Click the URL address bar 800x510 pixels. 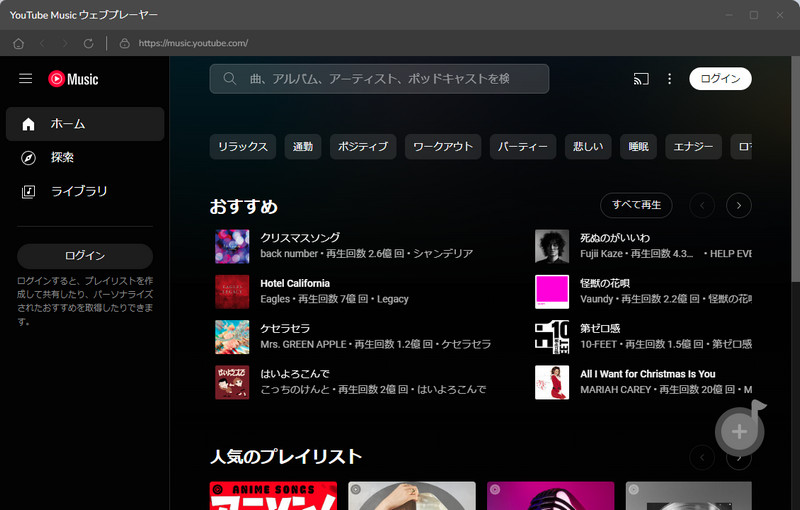coord(193,43)
